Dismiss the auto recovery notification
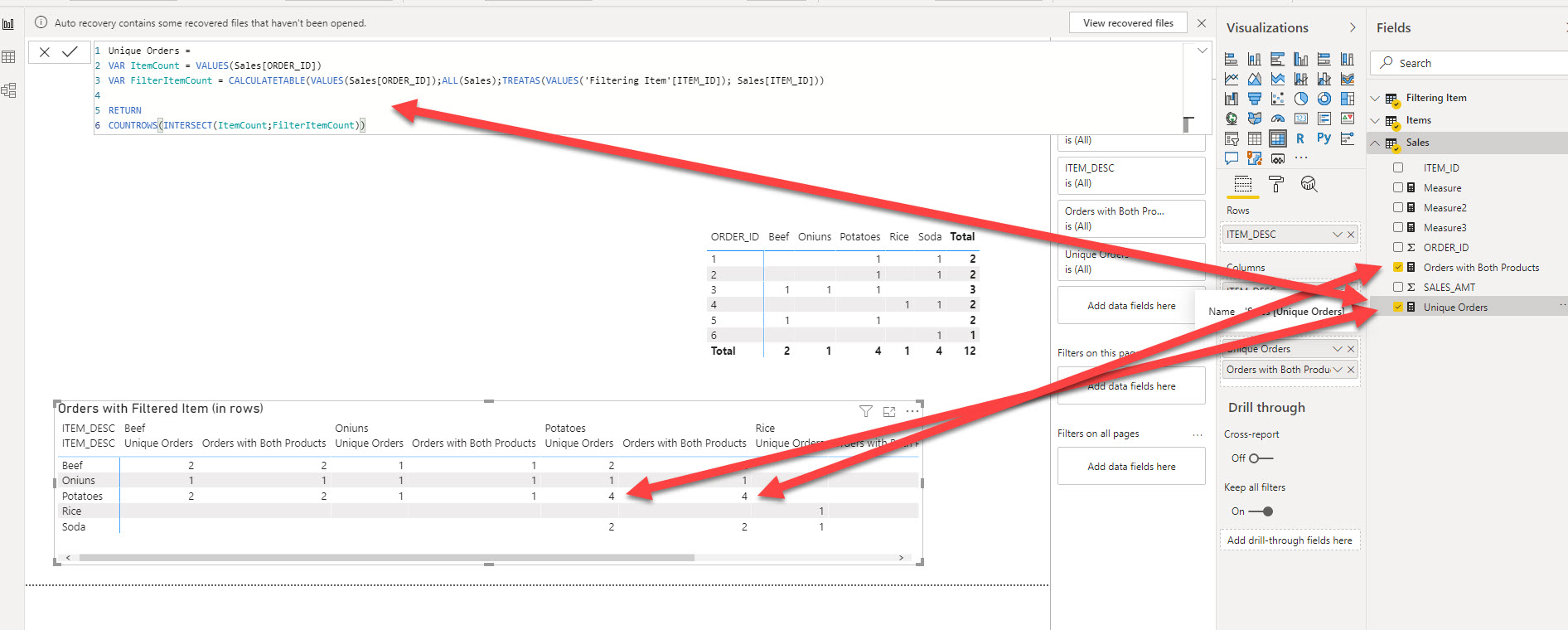The height and width of the screenshot is (630, 1568). [1202, 23]
